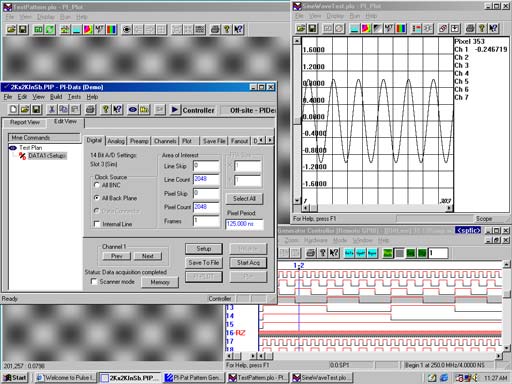Click the plot's horizontal scrollbar right arrow
The width and height of the screenshot is (512, 384).
(x=449, y=208)
